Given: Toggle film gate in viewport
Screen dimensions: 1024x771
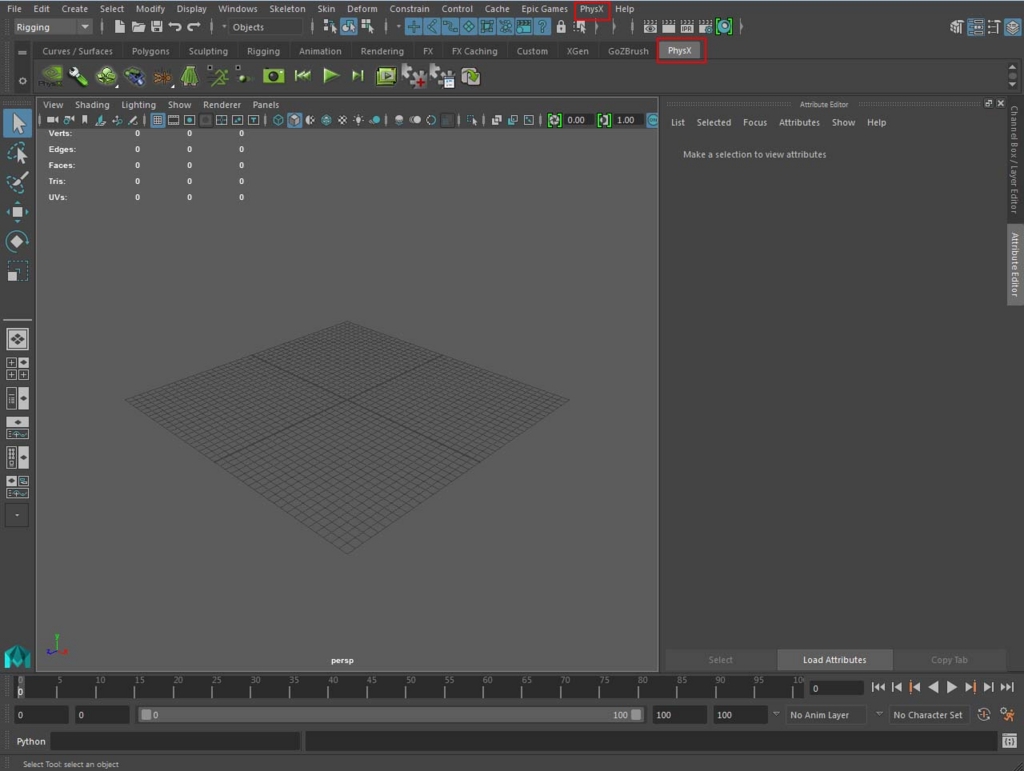Looking at the screenshot, I should point(173,120).
